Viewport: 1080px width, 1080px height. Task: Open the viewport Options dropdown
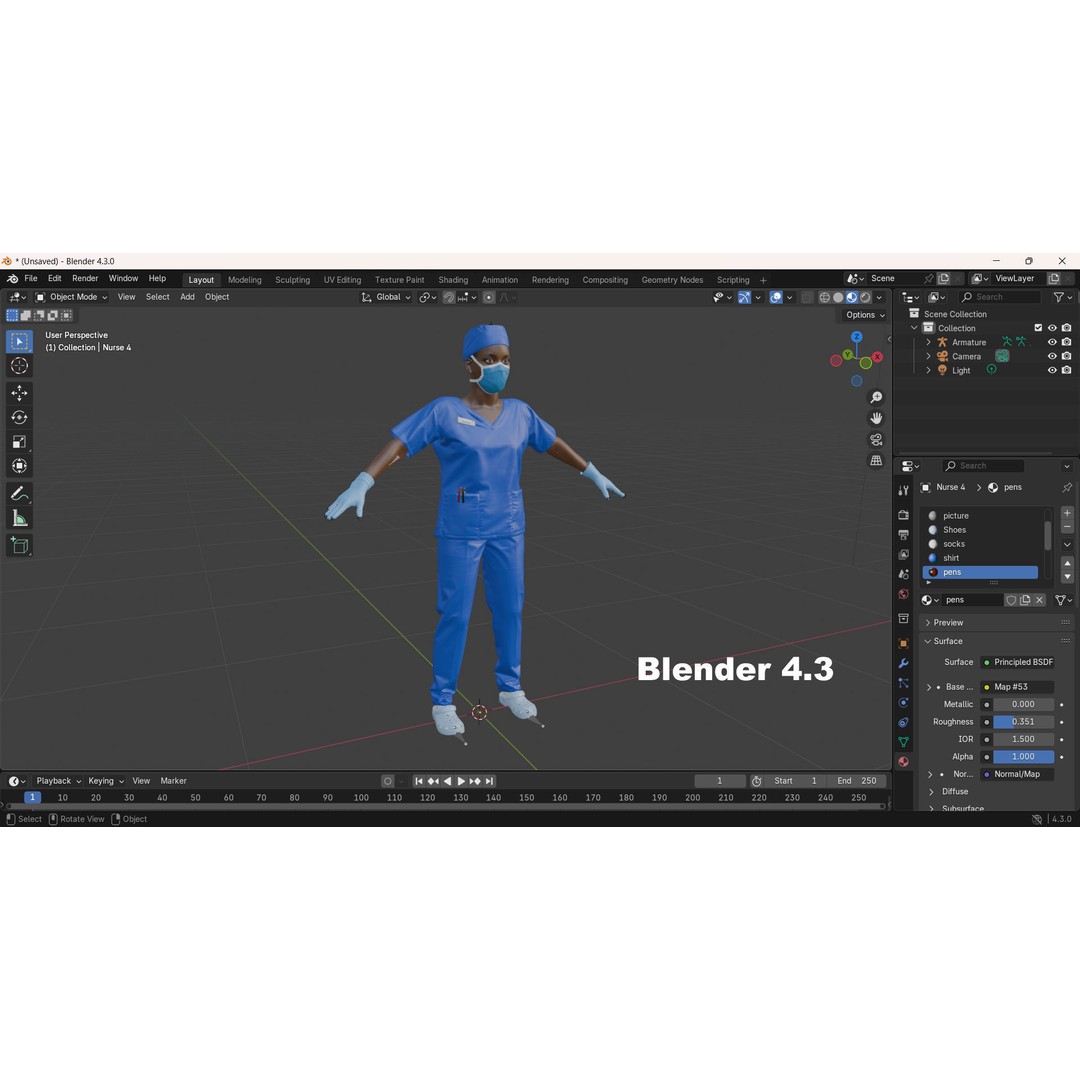click(x=865, y=315)
